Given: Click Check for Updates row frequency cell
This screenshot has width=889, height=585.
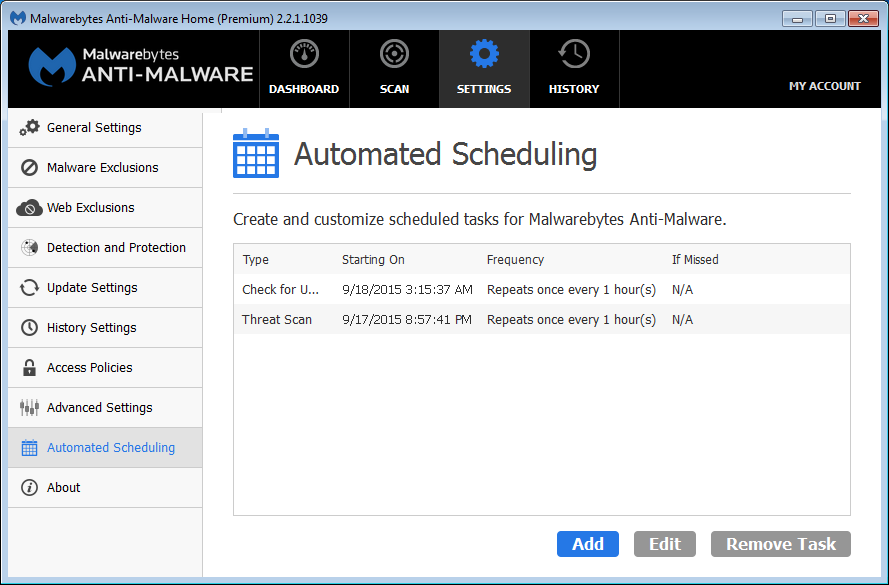Looking at the screenshot, I should click(x=571, y=290).
